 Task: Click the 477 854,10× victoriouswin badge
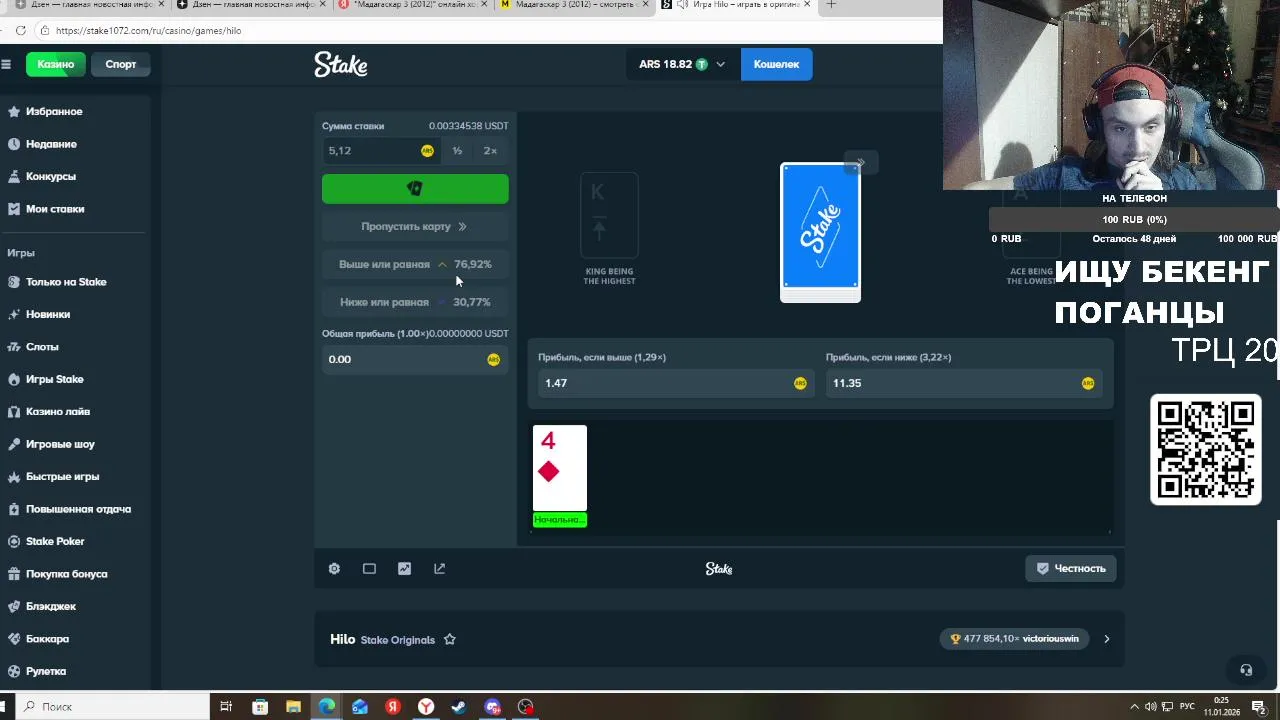[x=1014, y=639]
